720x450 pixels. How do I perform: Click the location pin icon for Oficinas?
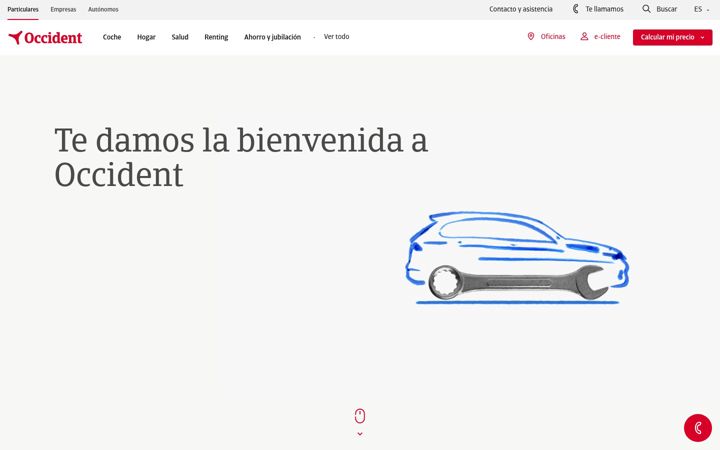click(531, 36)
